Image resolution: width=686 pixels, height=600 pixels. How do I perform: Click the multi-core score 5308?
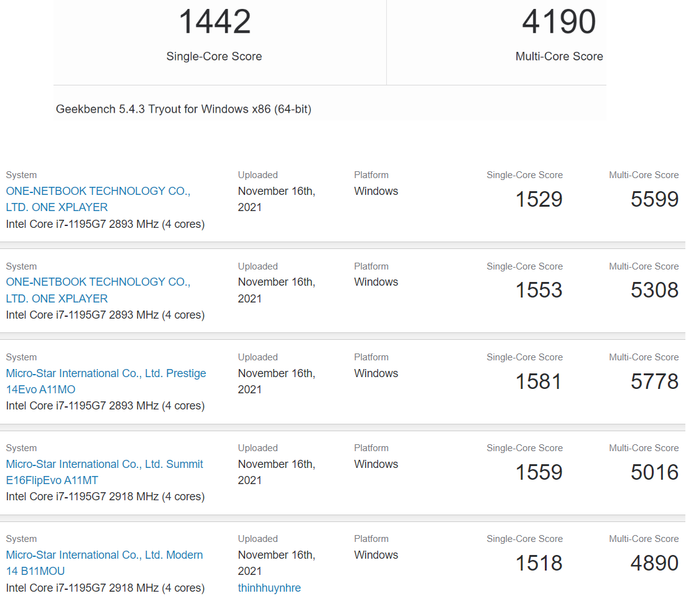[x=654, y=291]
